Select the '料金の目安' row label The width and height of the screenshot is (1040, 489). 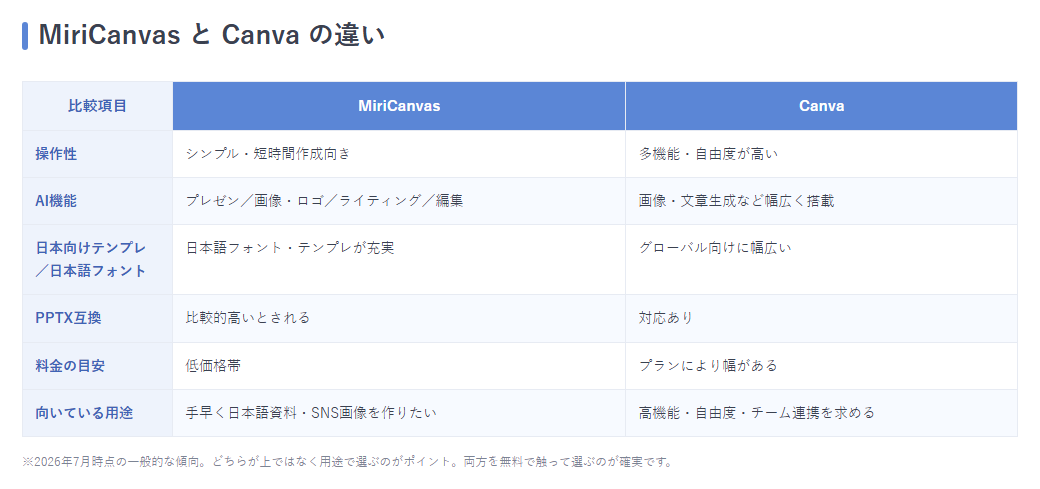pos(98,366)
